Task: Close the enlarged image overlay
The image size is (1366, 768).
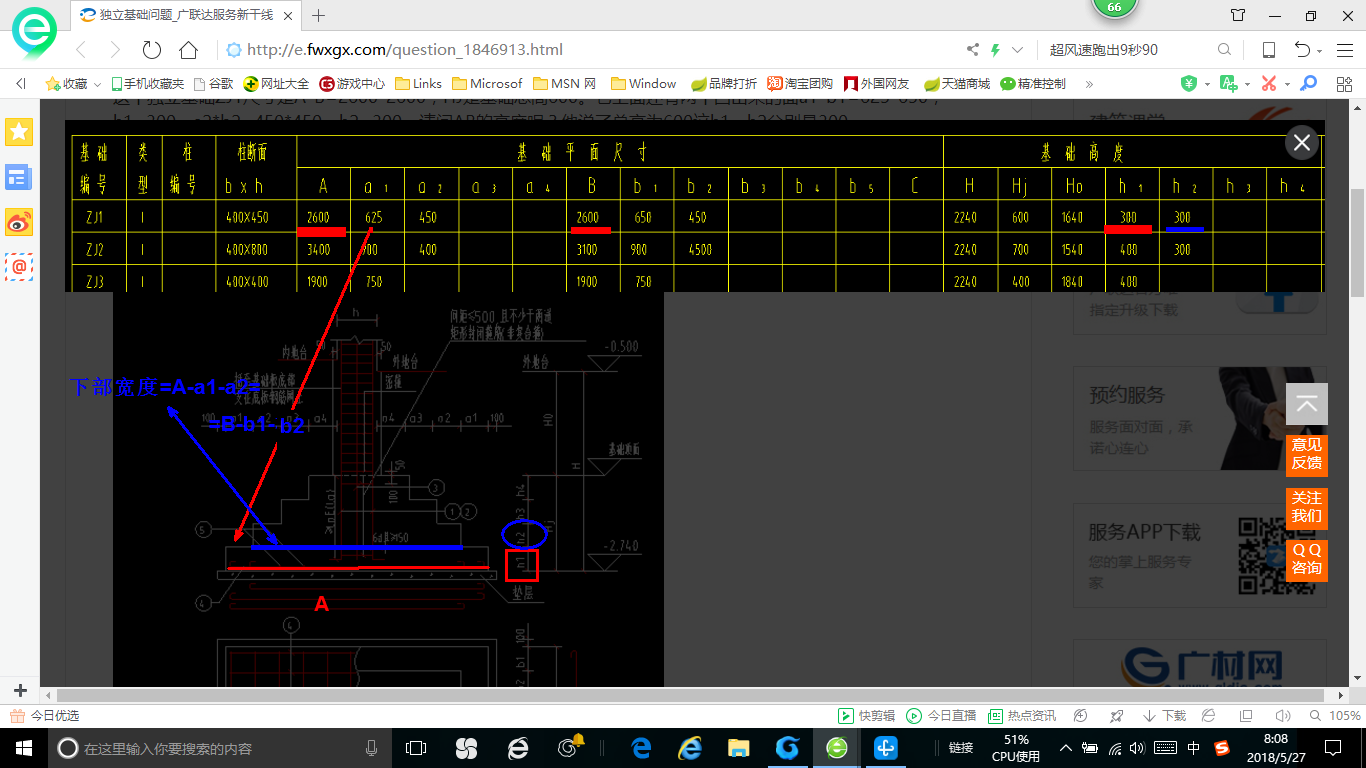Action: tap(1301, 143)
